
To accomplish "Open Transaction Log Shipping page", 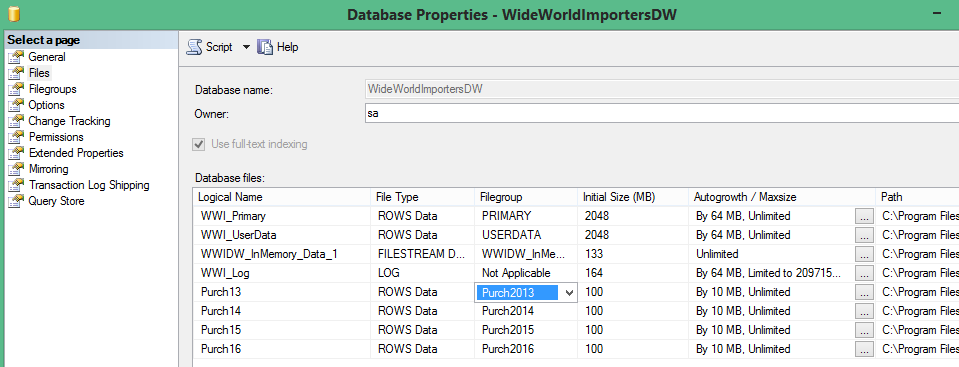I will pyautogui.click(x=89, y=185).
